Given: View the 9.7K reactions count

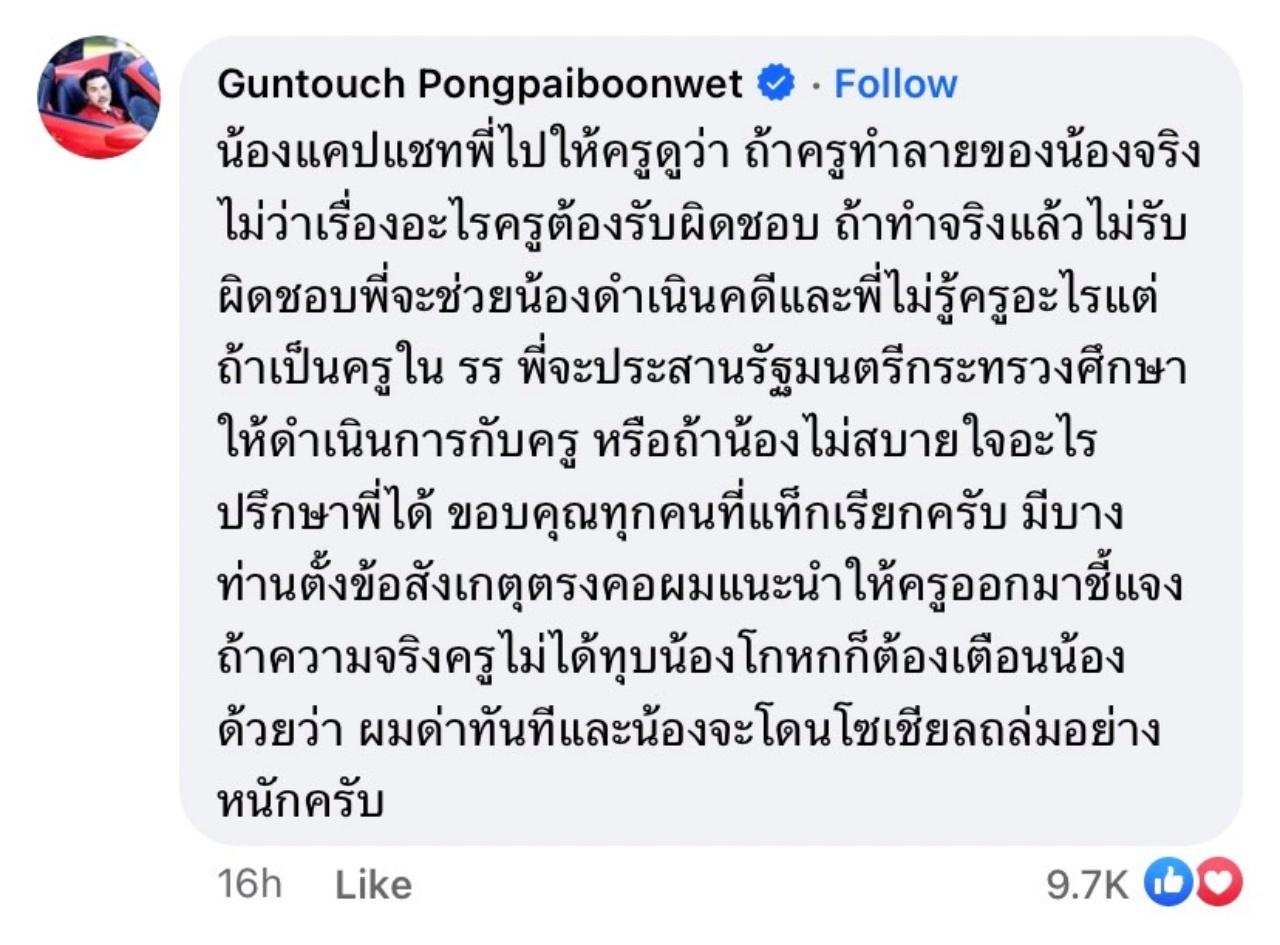Looking at the screenshot, I should point(1087,884).
